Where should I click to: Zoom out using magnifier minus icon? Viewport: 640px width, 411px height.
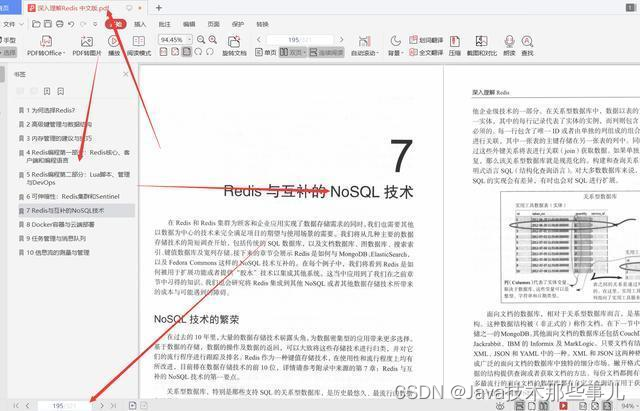point(201,40)
